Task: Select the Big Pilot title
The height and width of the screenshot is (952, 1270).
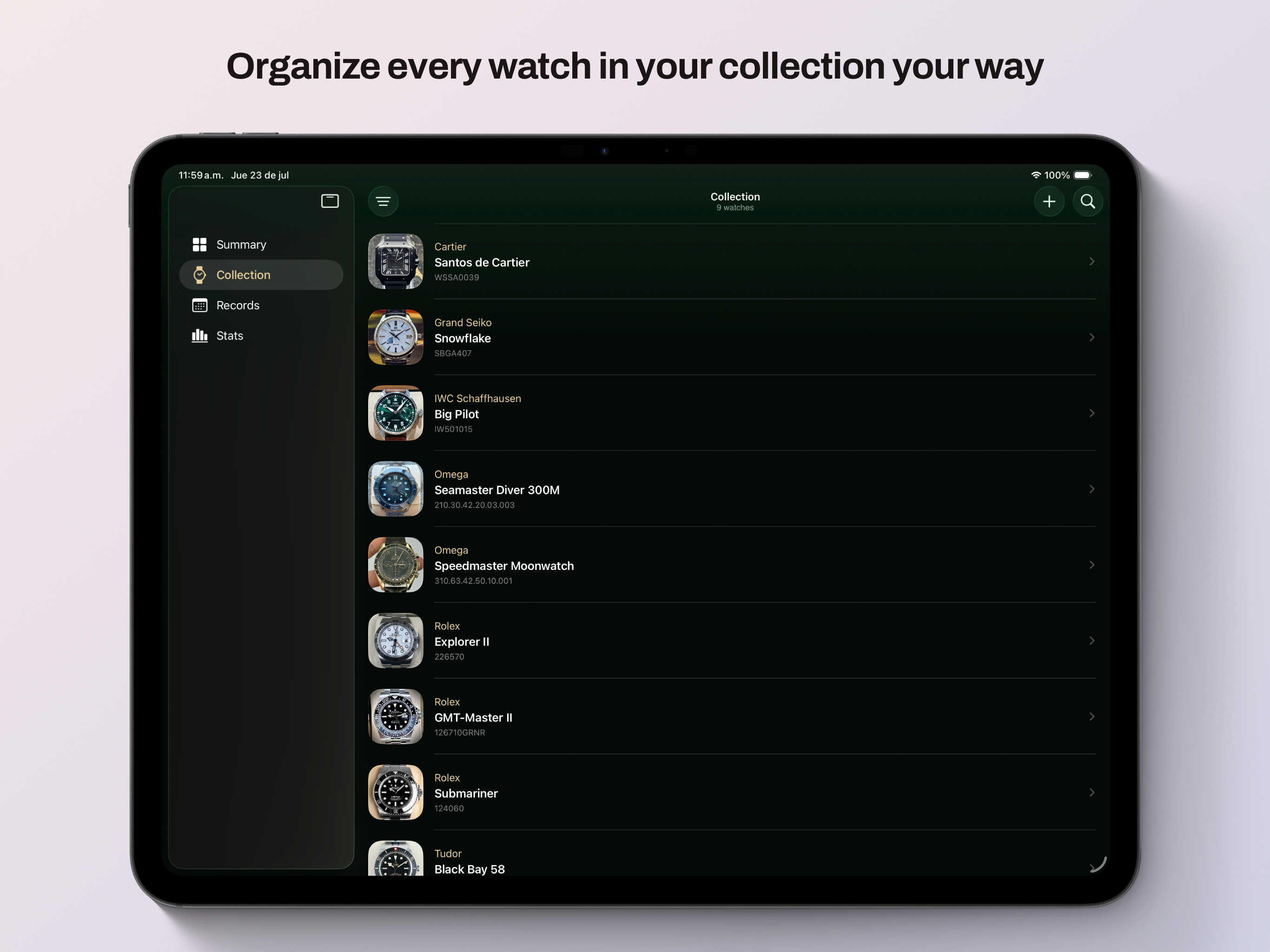Action: click(x=456, y=414)
